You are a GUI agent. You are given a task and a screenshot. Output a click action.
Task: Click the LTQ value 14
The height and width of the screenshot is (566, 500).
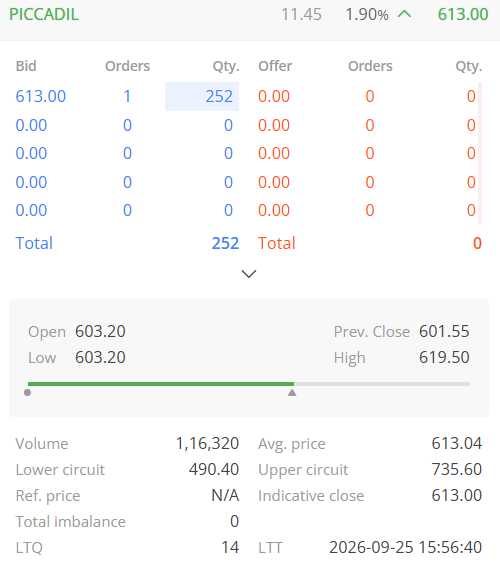(230, 547)
